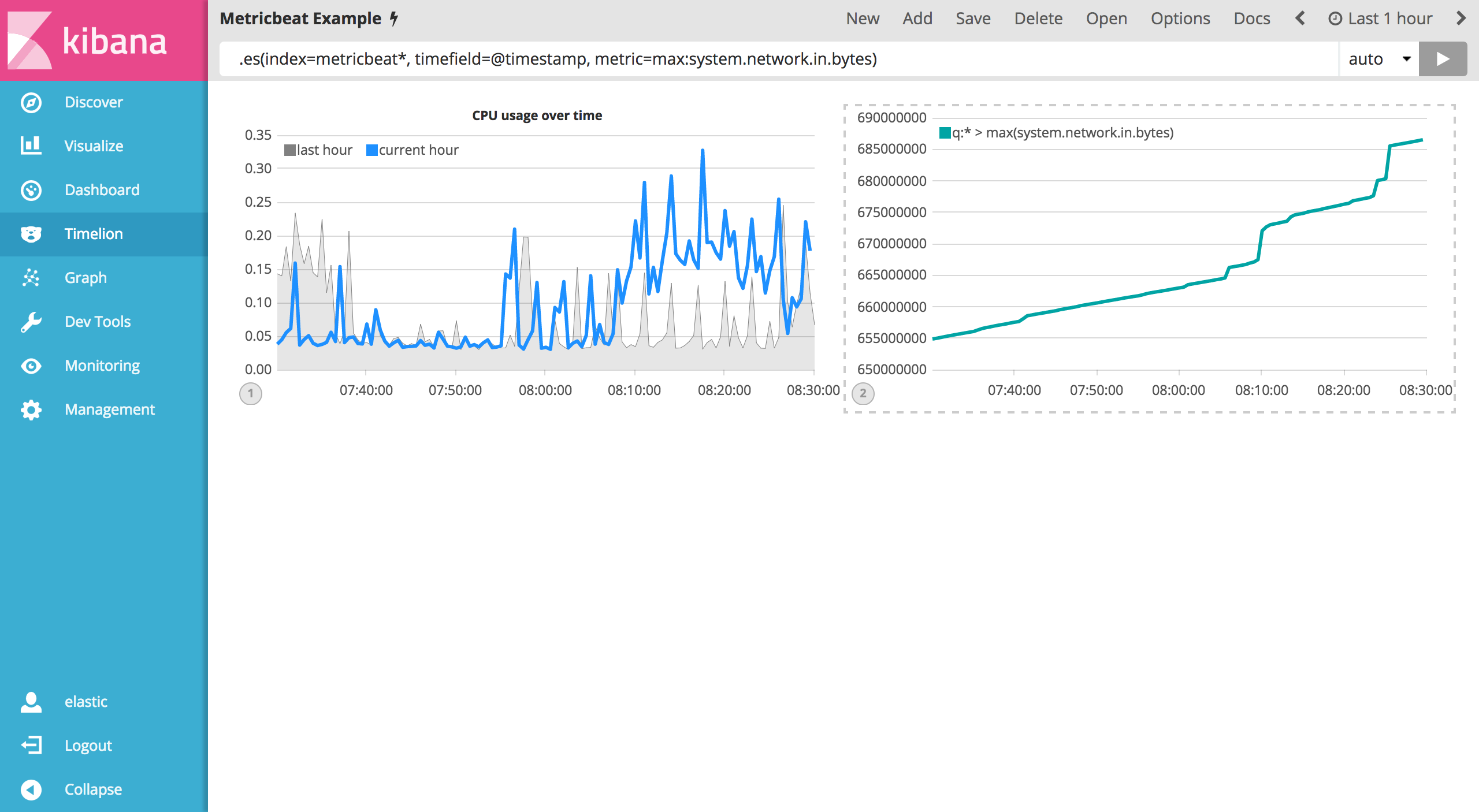Click the elastic user profile icon
The height and width of the screenshot is (812, 1479).
tap(31, 702)
